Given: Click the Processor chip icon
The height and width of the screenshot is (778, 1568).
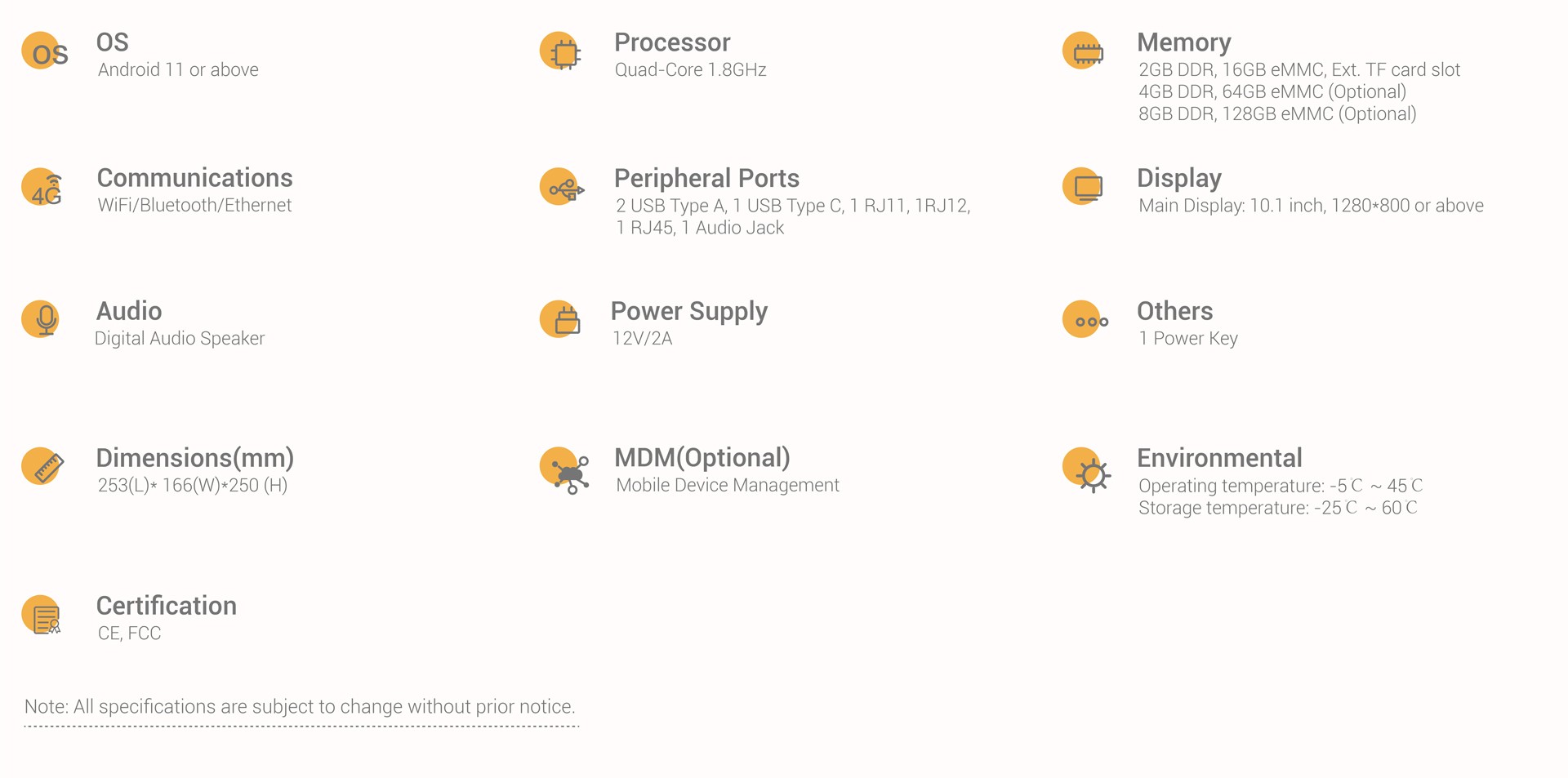Looking at the screenshot, I should 560,51.
